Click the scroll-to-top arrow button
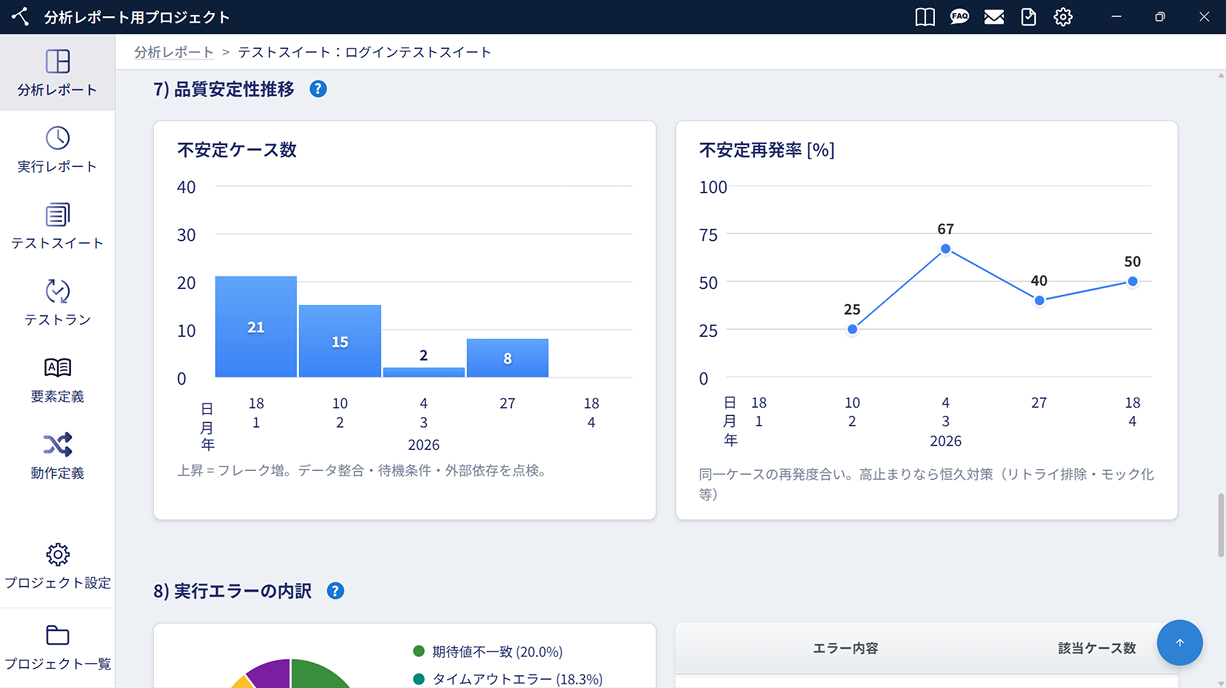This screenshot has width=1226, height=688. (x=1180, y=643)
